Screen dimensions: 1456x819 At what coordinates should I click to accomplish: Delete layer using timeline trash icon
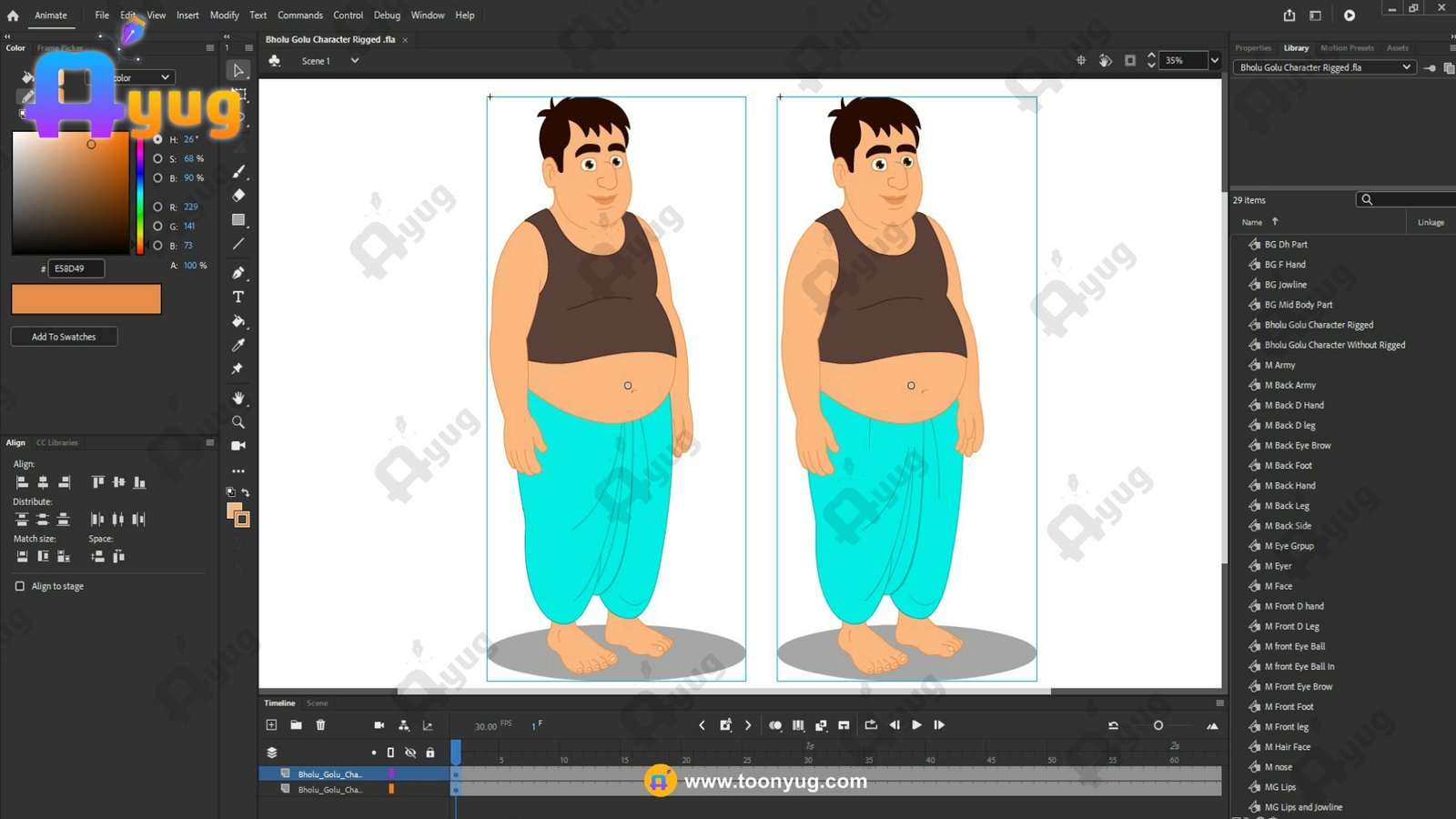click(x=320, y=725)
